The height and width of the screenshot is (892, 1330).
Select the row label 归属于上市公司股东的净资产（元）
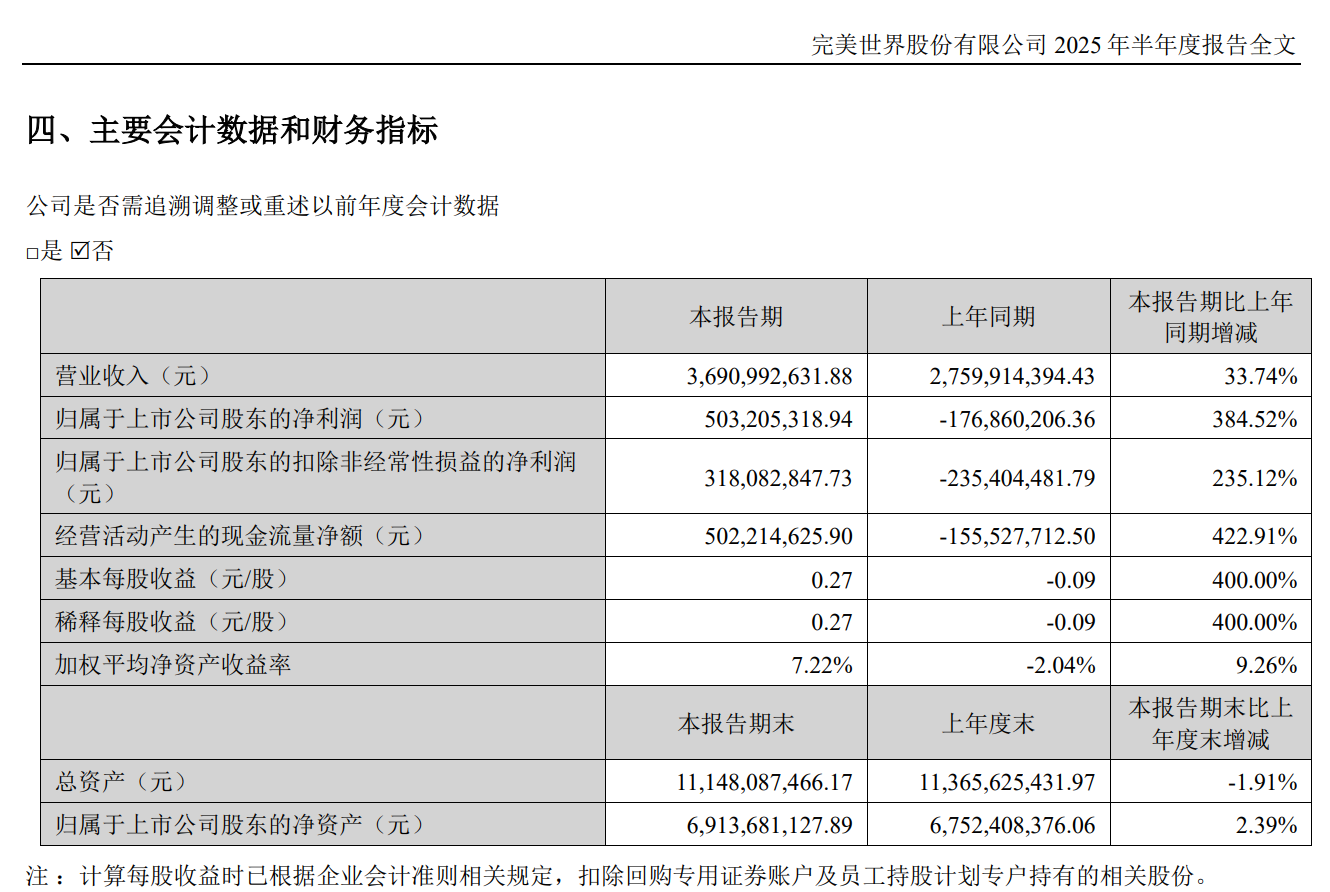240,824
